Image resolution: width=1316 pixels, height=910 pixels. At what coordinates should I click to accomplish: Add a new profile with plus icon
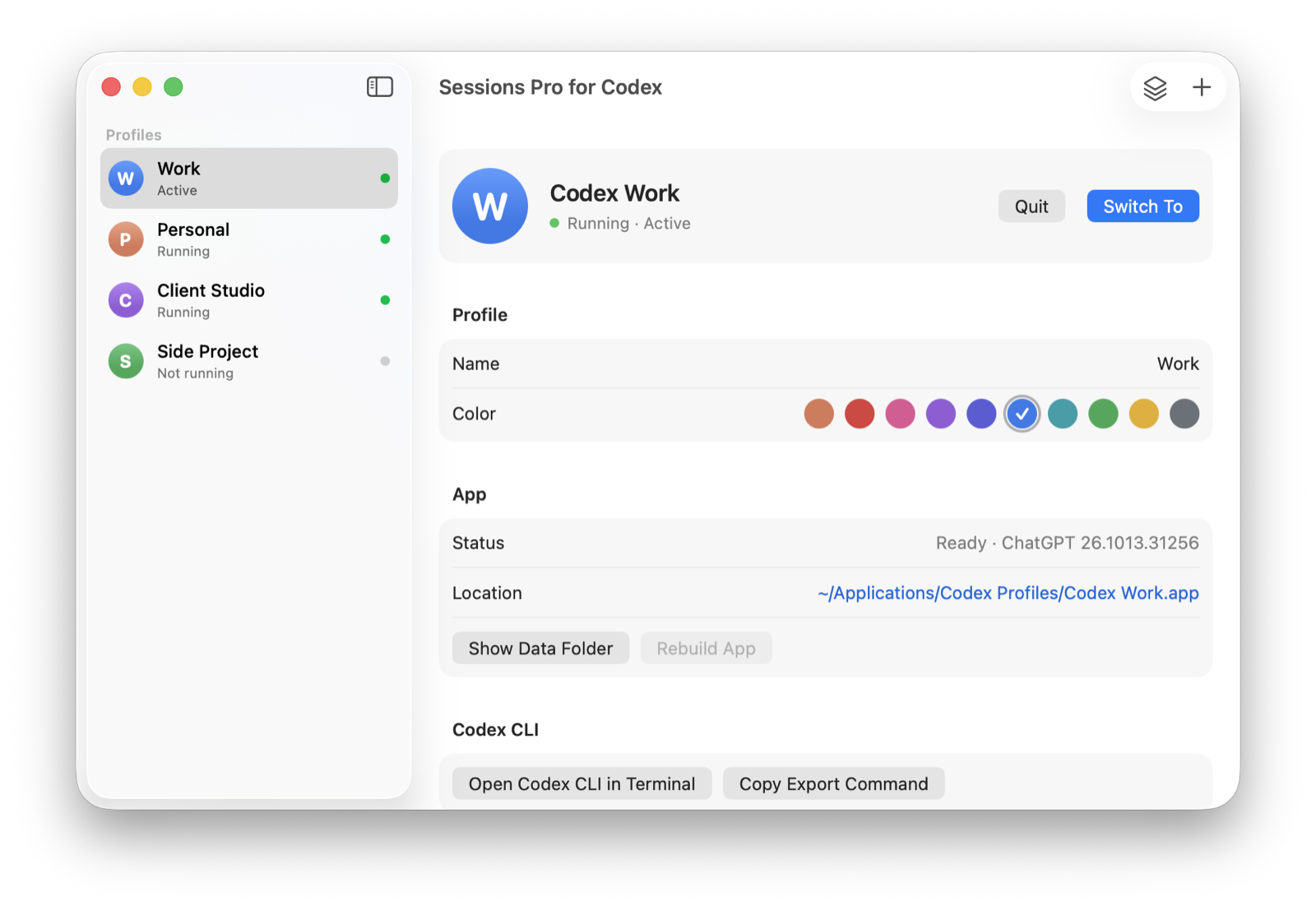coord(1202,87)
